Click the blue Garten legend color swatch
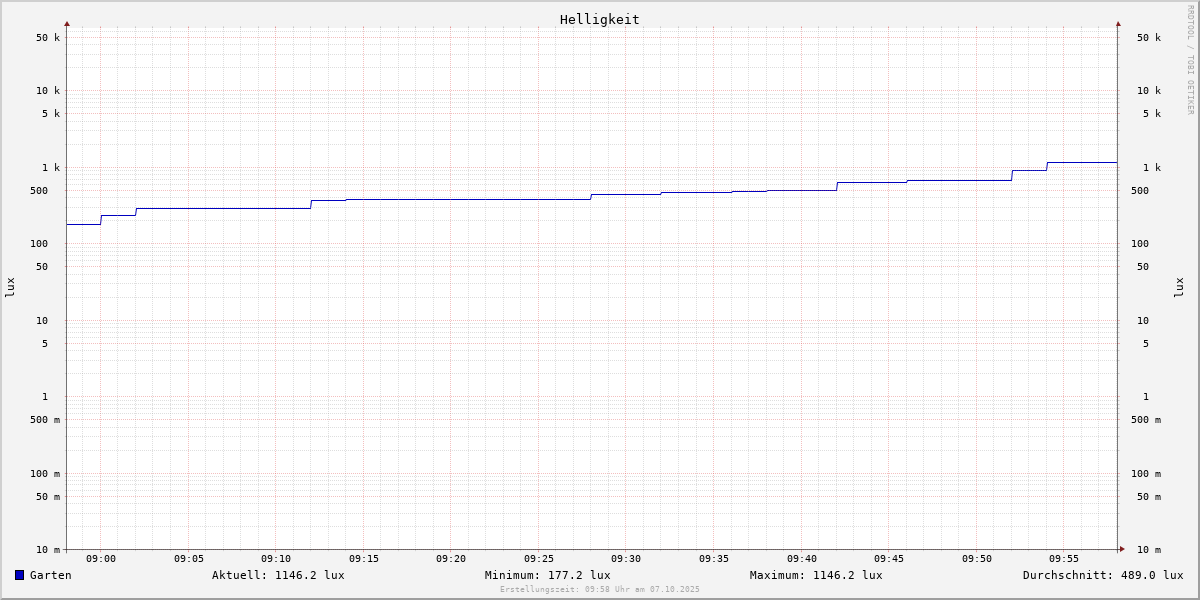Viewport: 1200px width, 600px height. 19,575
